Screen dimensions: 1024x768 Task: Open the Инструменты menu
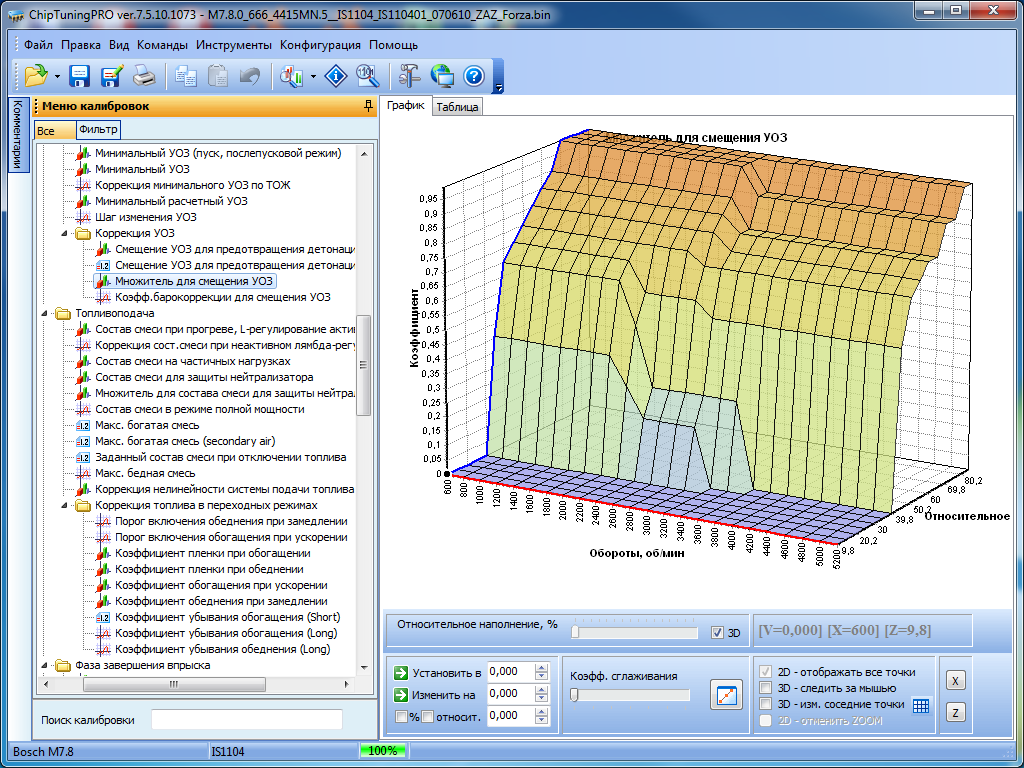(x=233, y=45)
